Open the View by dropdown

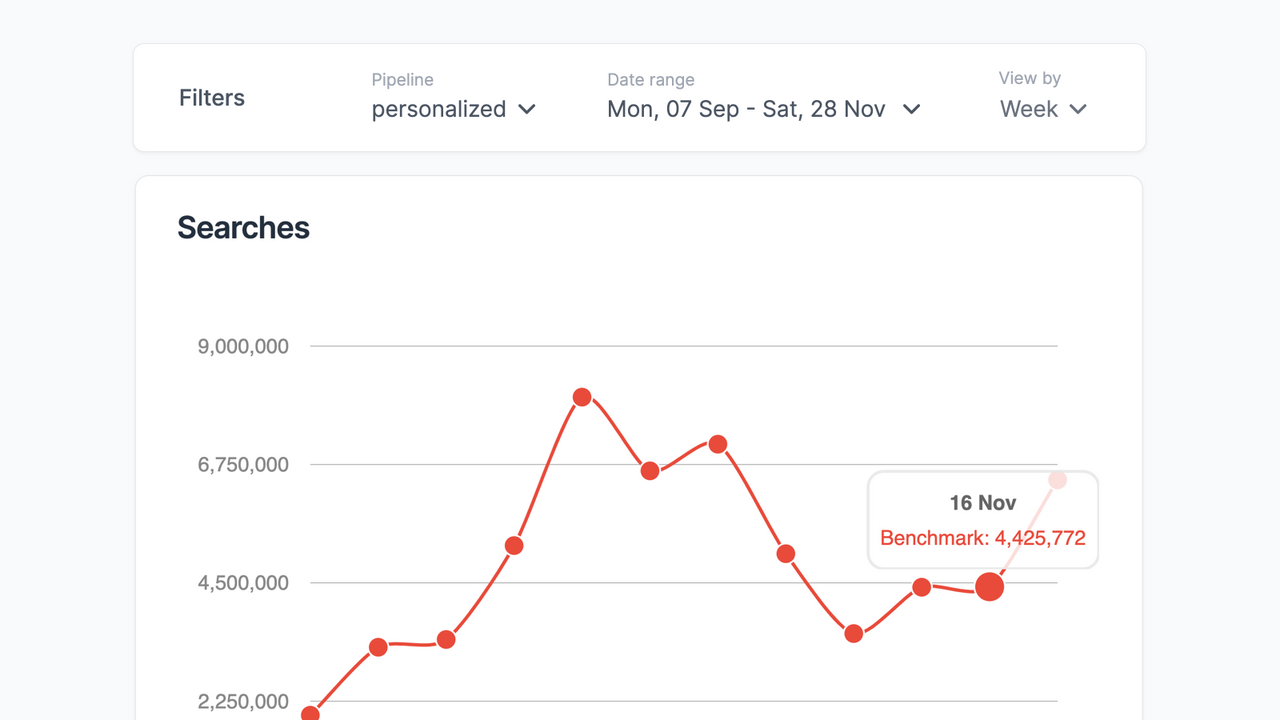pos(1043,109)
